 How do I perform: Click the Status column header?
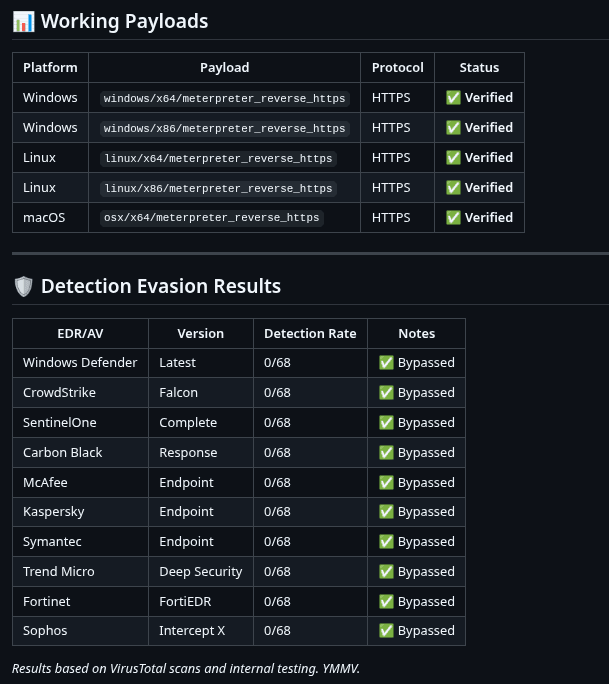[479, 68]
